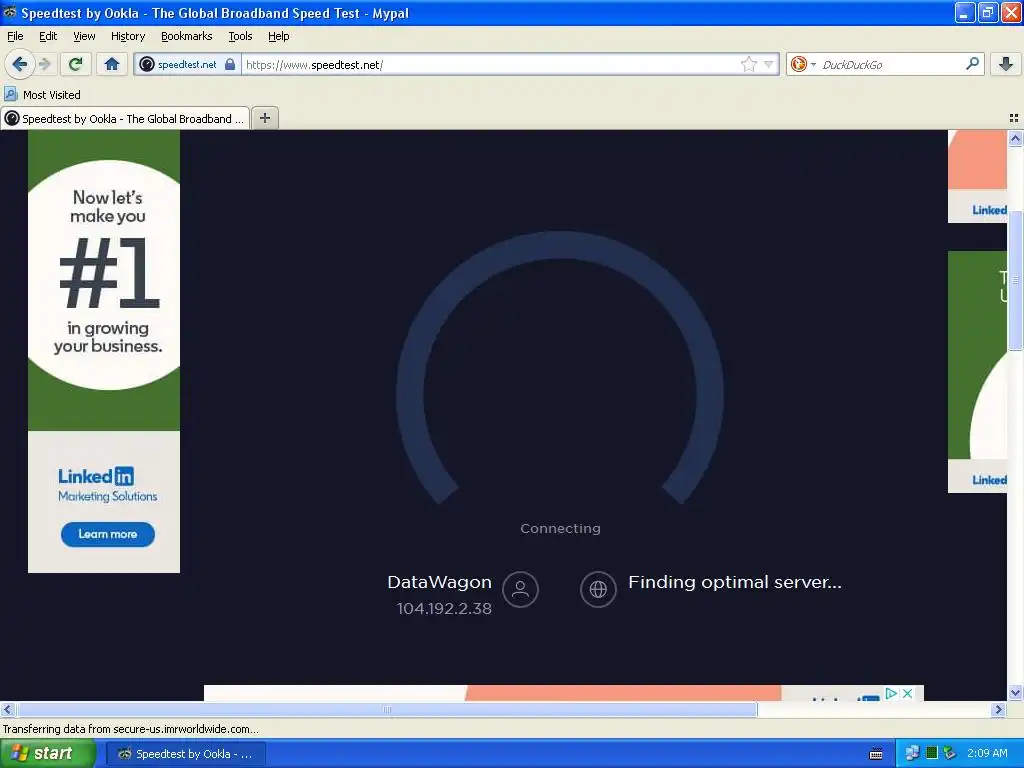Image resolution: width=1024 pixels, height=768 pixels.
Task: Click the IP address 104.192.2.38
Action: click(x=444, y=609)
